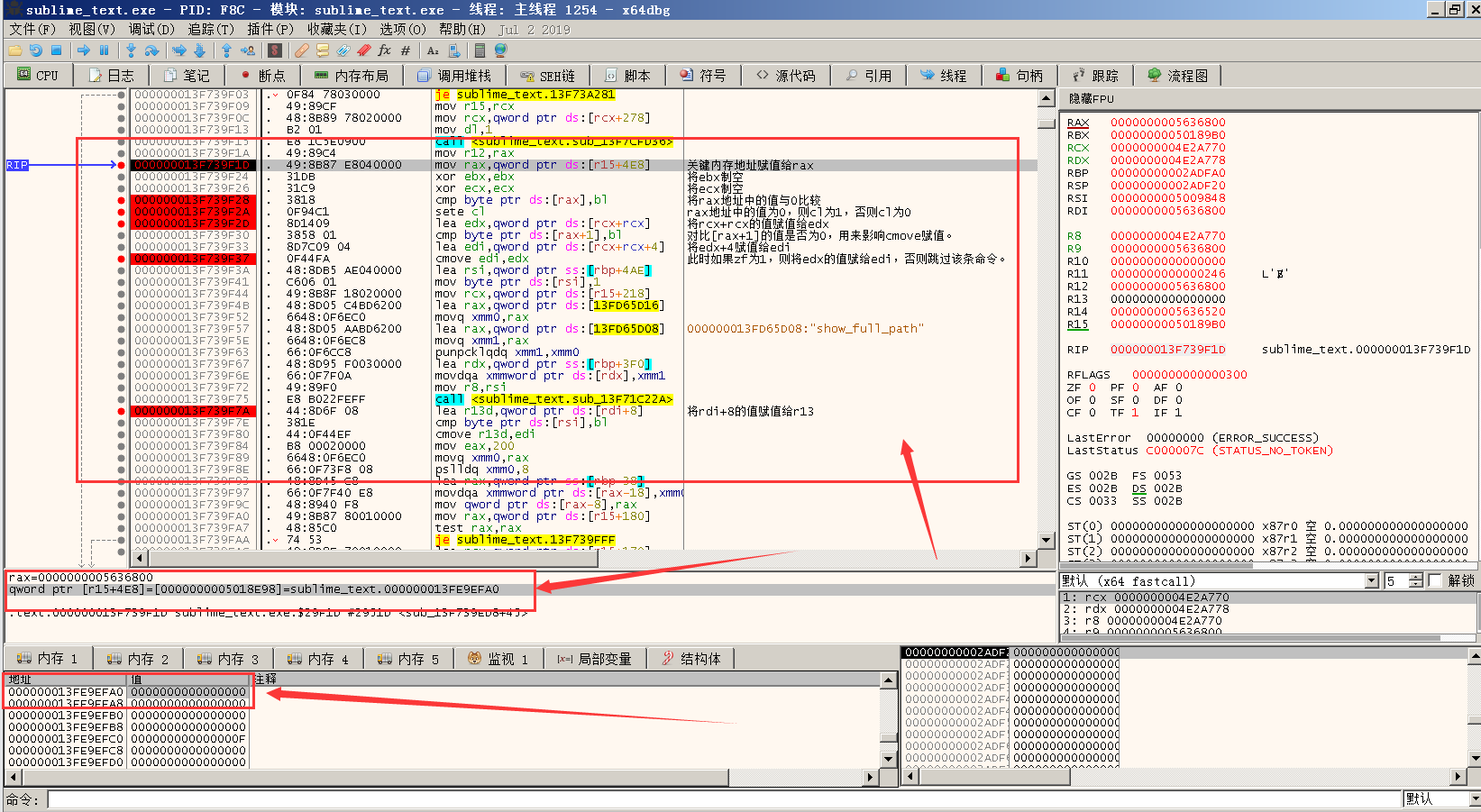
Task: Toggle breakpoint dot at 13F739F1D
Action: [x=121, y=165]
